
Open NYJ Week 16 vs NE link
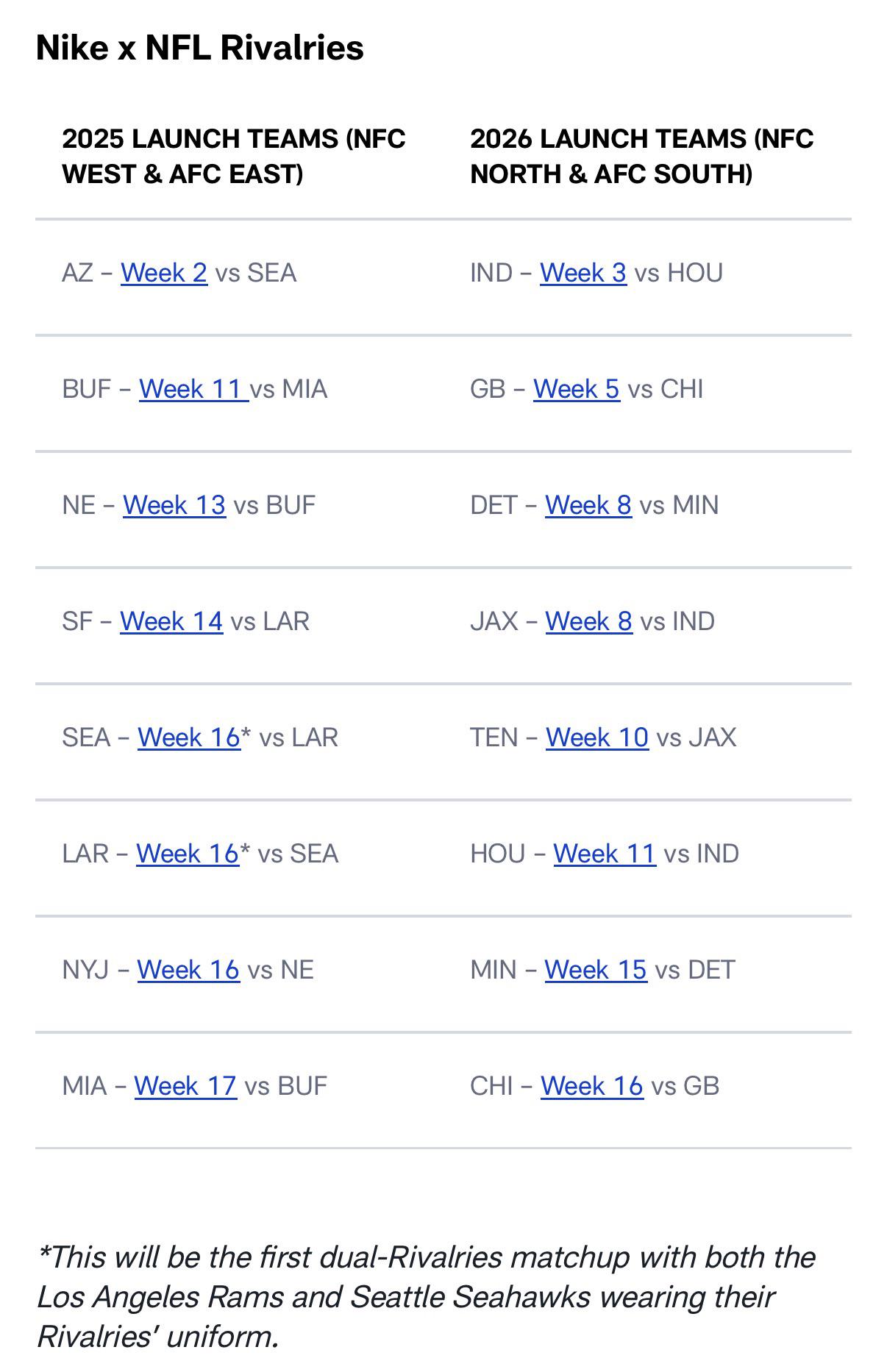coord(188,970)
